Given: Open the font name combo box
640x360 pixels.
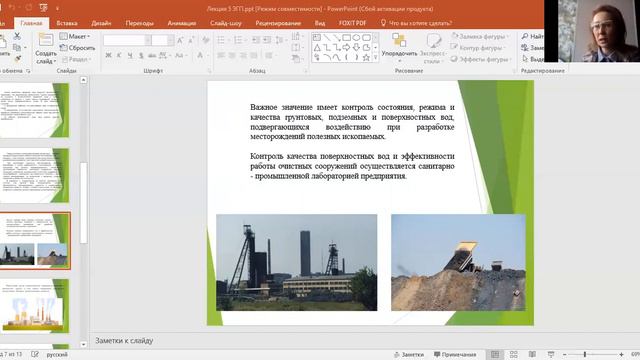Looking at the screenshot, I should coord(127,40).
